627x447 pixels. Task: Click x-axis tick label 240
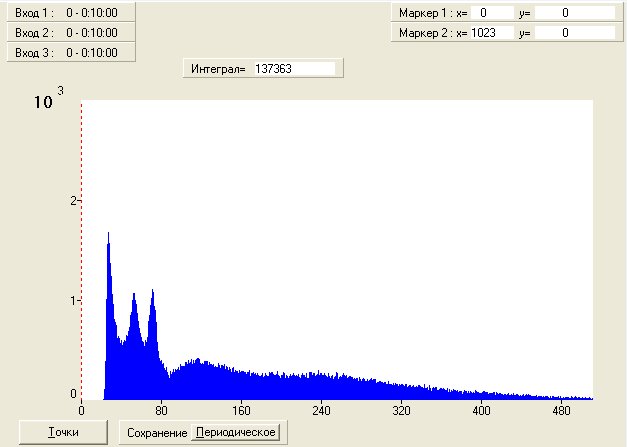321,411
